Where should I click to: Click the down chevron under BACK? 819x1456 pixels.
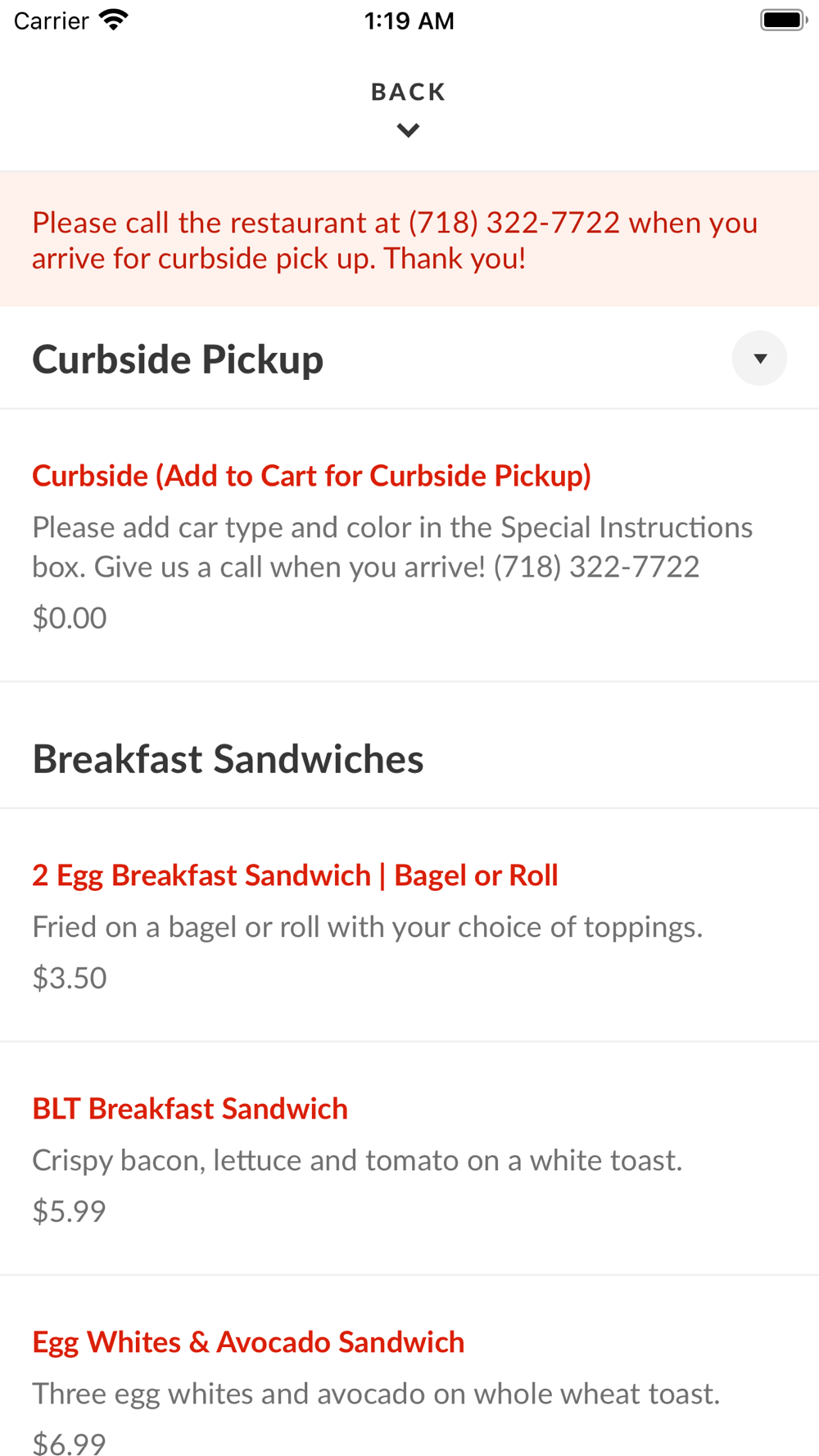[x=408, y=130]
